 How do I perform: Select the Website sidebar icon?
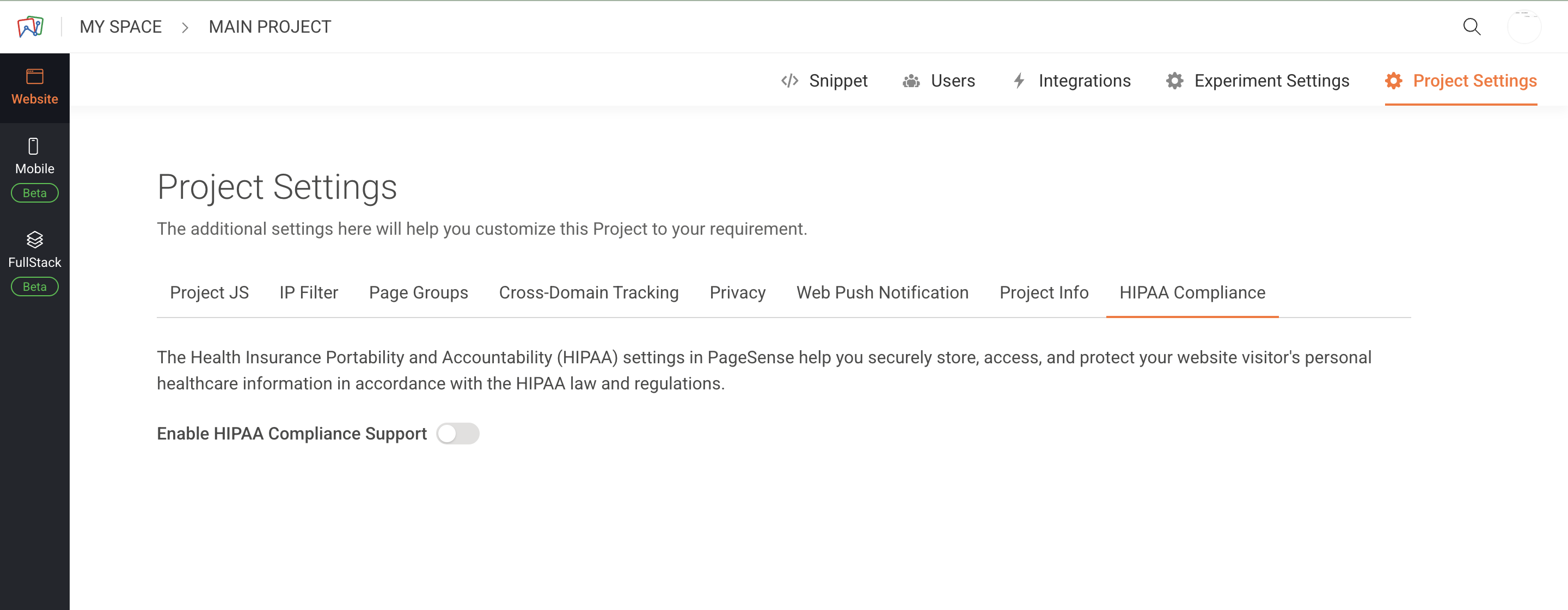(x=35, y=77)
